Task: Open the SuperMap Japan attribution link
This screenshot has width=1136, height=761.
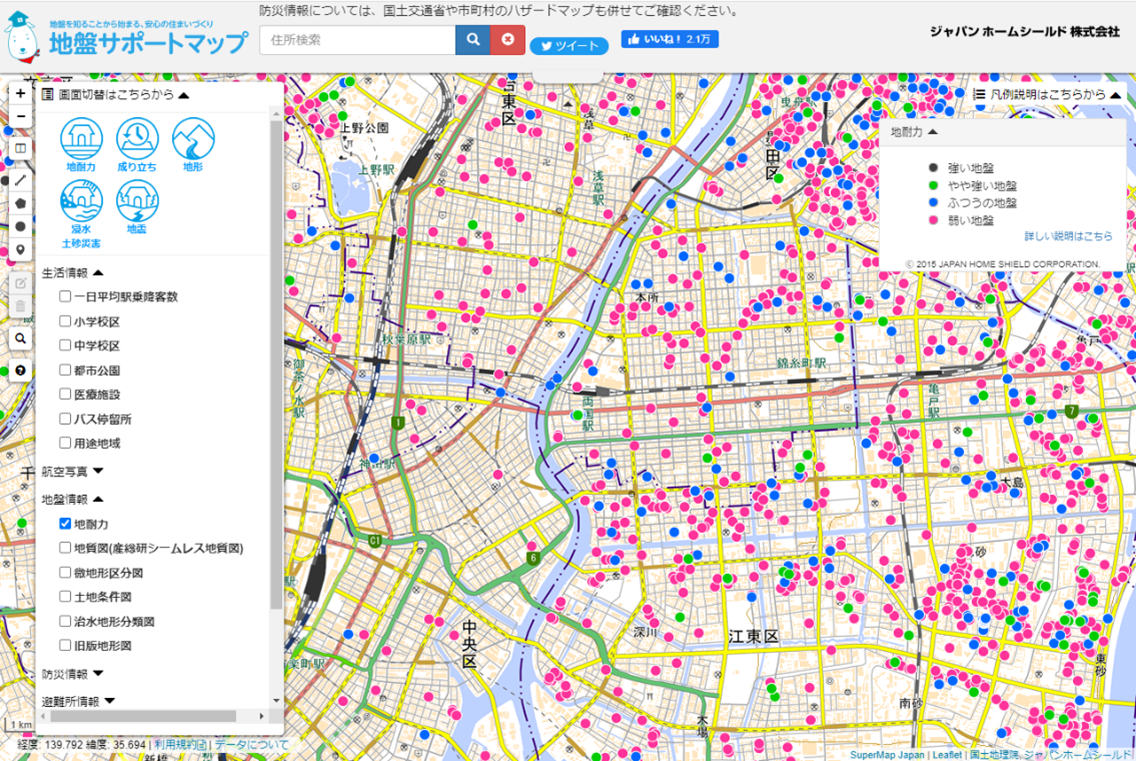Action: coord(887,754)
